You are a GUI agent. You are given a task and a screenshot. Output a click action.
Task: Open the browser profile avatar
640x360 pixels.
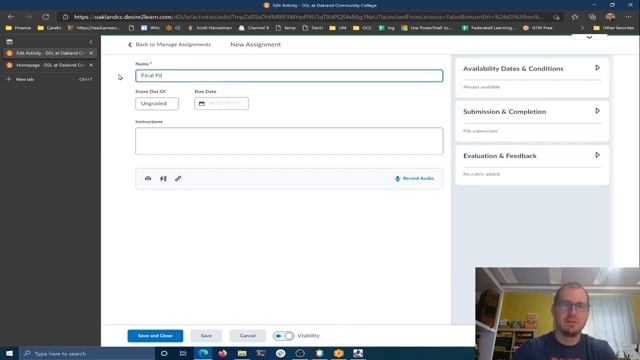tap(611, 17)
